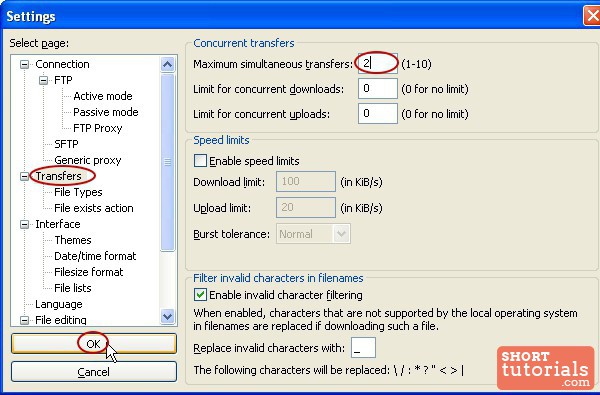Screen dimensions: 600x395
Task: Click the page tree scroll up arrow
Action: coord(168,64)
